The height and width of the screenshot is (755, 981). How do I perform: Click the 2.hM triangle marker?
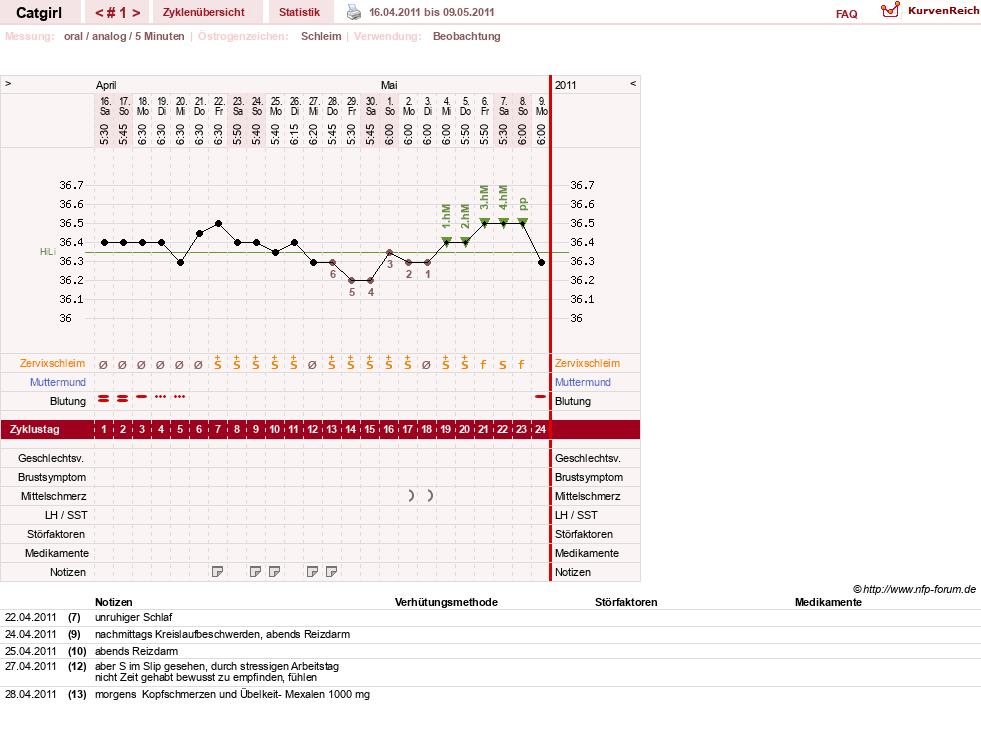point(465,241)
